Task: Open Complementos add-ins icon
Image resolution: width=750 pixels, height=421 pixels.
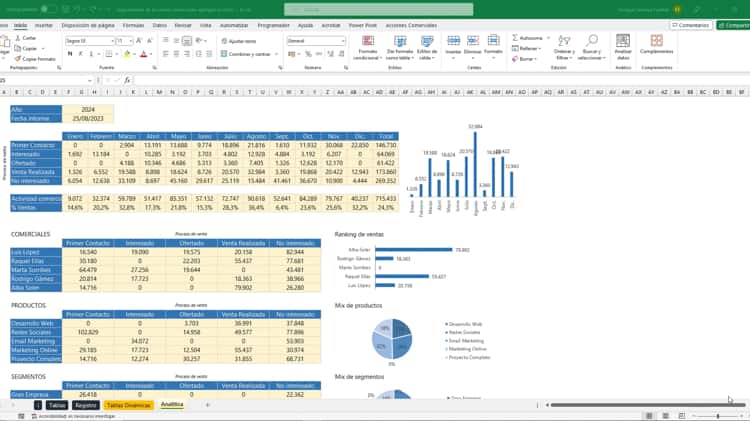Action: click(x=657, y=42)
